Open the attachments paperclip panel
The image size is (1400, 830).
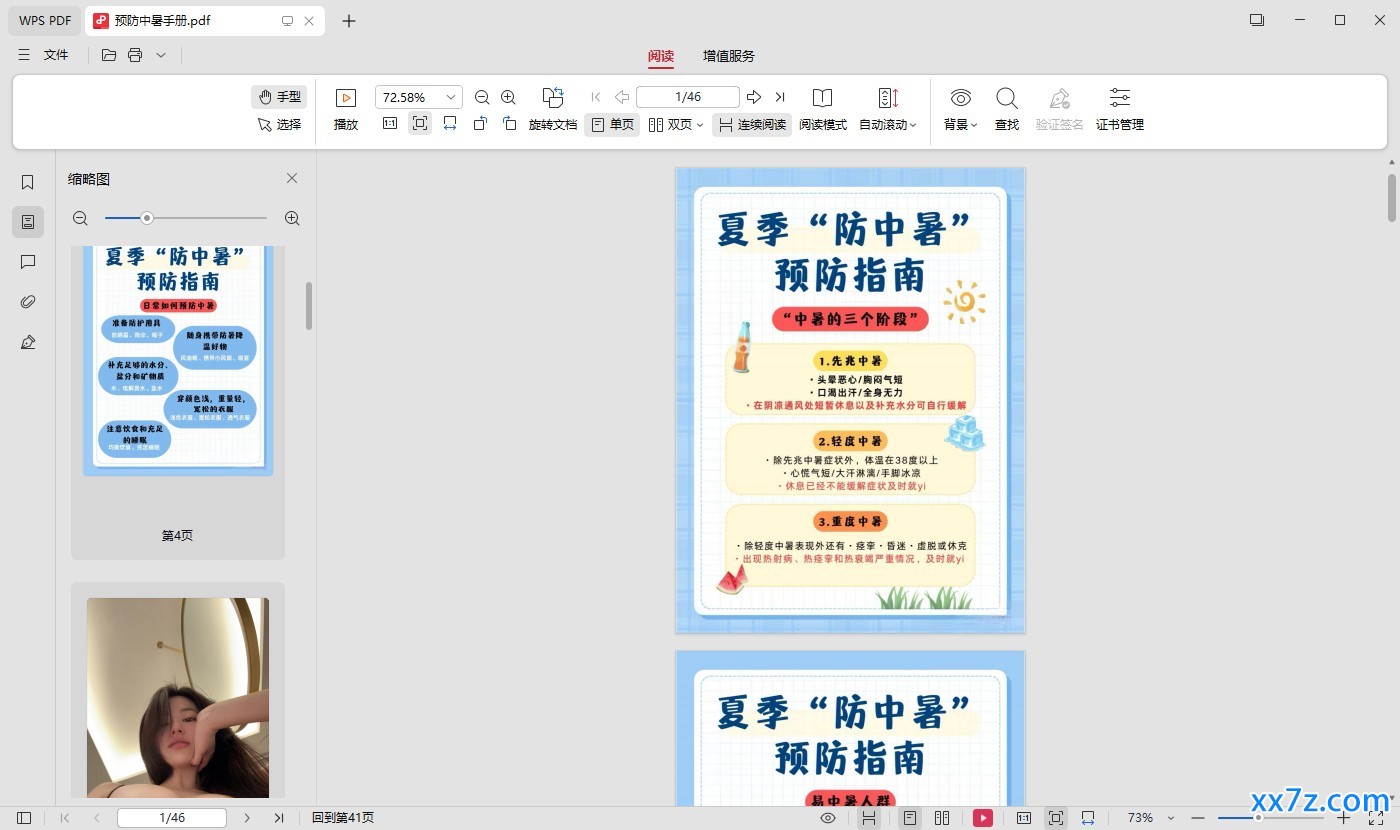(28, 302)
